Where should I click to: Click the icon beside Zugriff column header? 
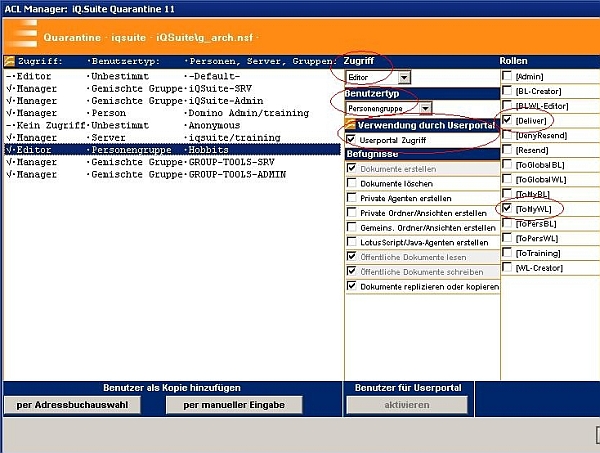click(x=8, y=61)
